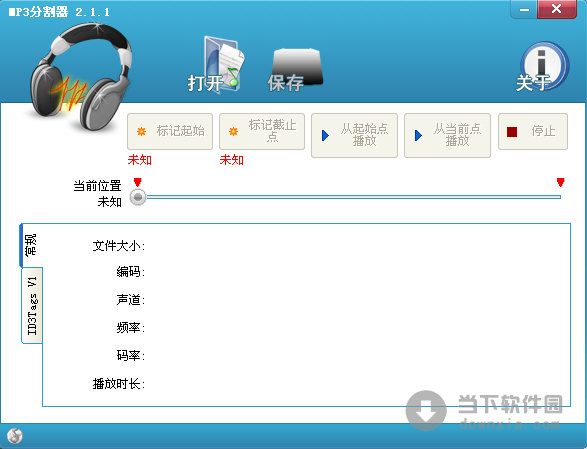Image resolution: width=587 pixels, height=449 pixels.
Task: Click the 声道 label
Action: point(131,300)
